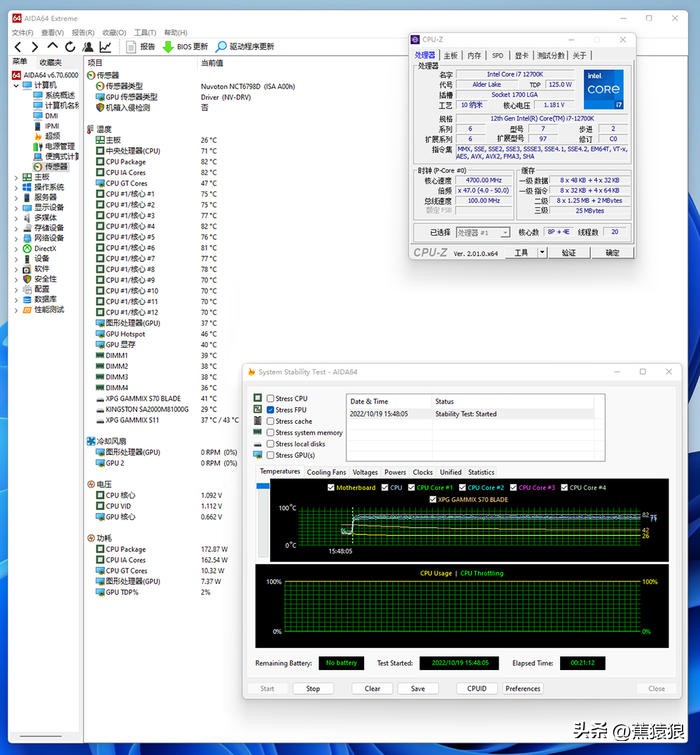Click Stop button in stability test
This screenshot has width=700, height=755.
coord(313,689)
